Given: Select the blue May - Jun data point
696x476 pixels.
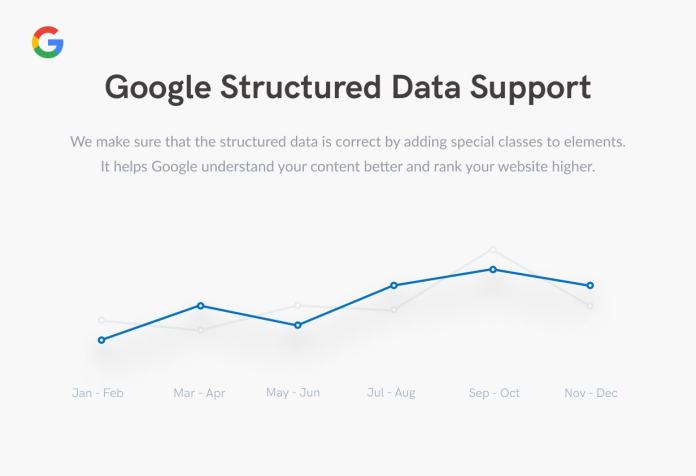Looking at the screenshot, I should pyautogui.click(x=298, y=325).
